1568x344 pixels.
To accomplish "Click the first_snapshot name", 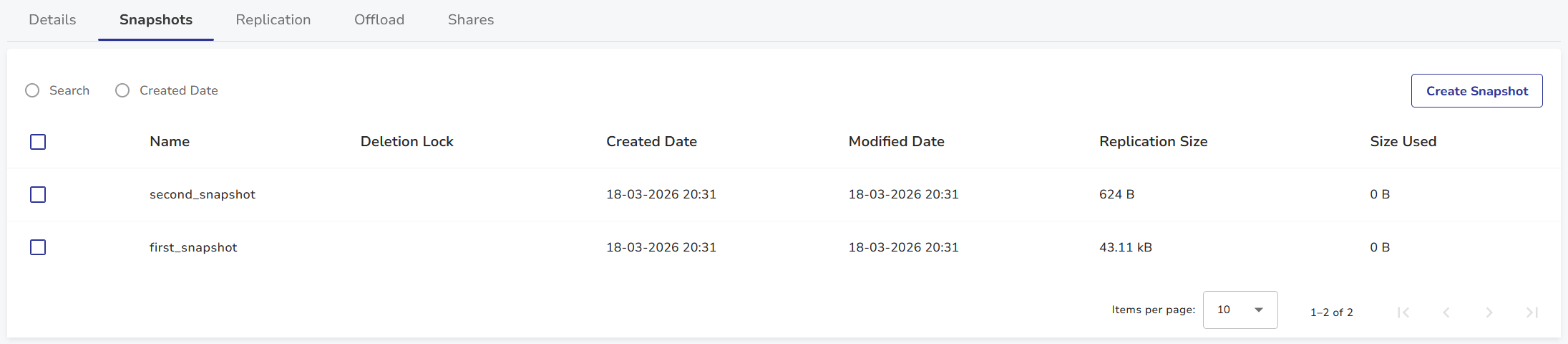I will (x=193, y=247).
